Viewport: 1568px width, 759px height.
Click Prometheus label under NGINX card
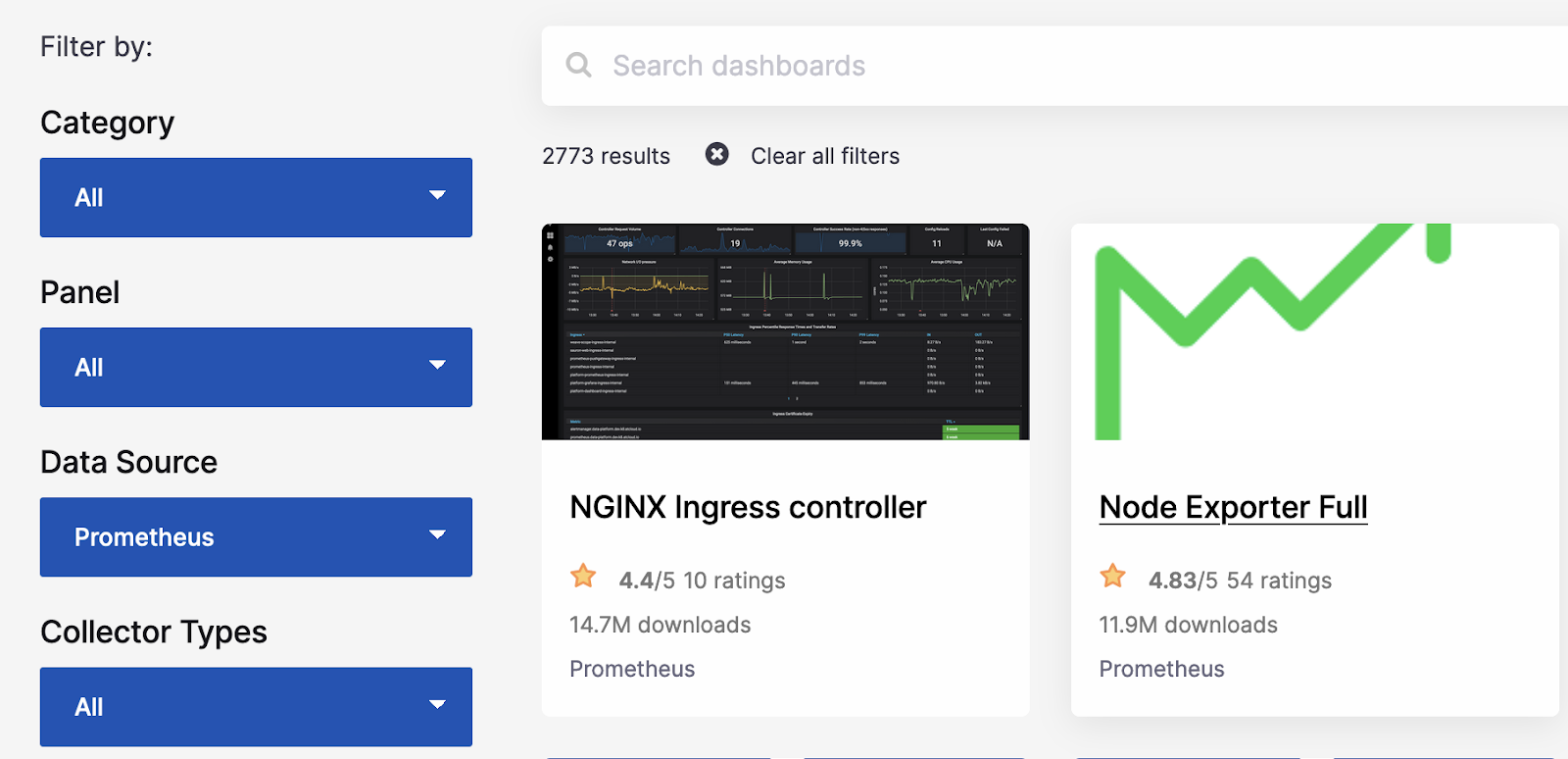click(x=632, y=669)
